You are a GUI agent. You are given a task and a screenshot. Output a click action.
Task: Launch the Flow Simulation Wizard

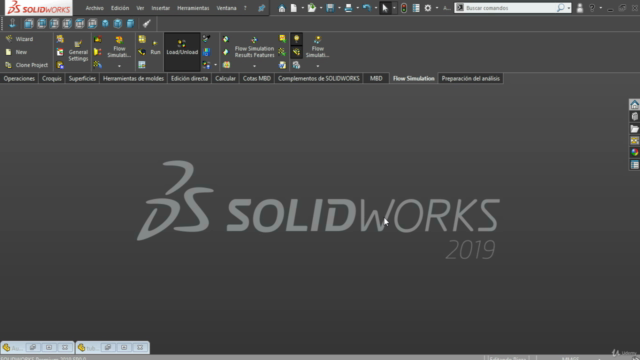19,39
